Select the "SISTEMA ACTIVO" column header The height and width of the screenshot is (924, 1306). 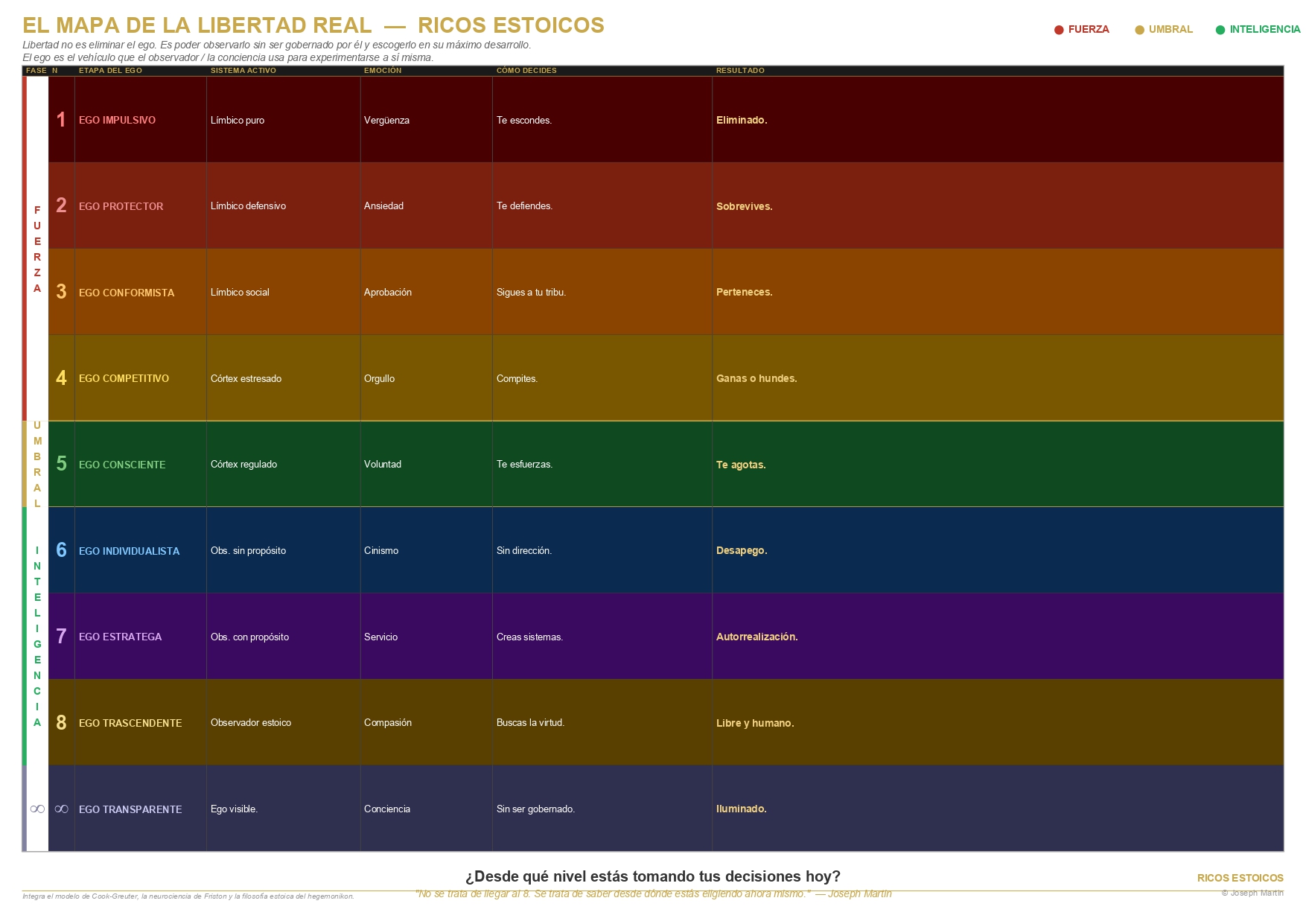tap(243, 71)
